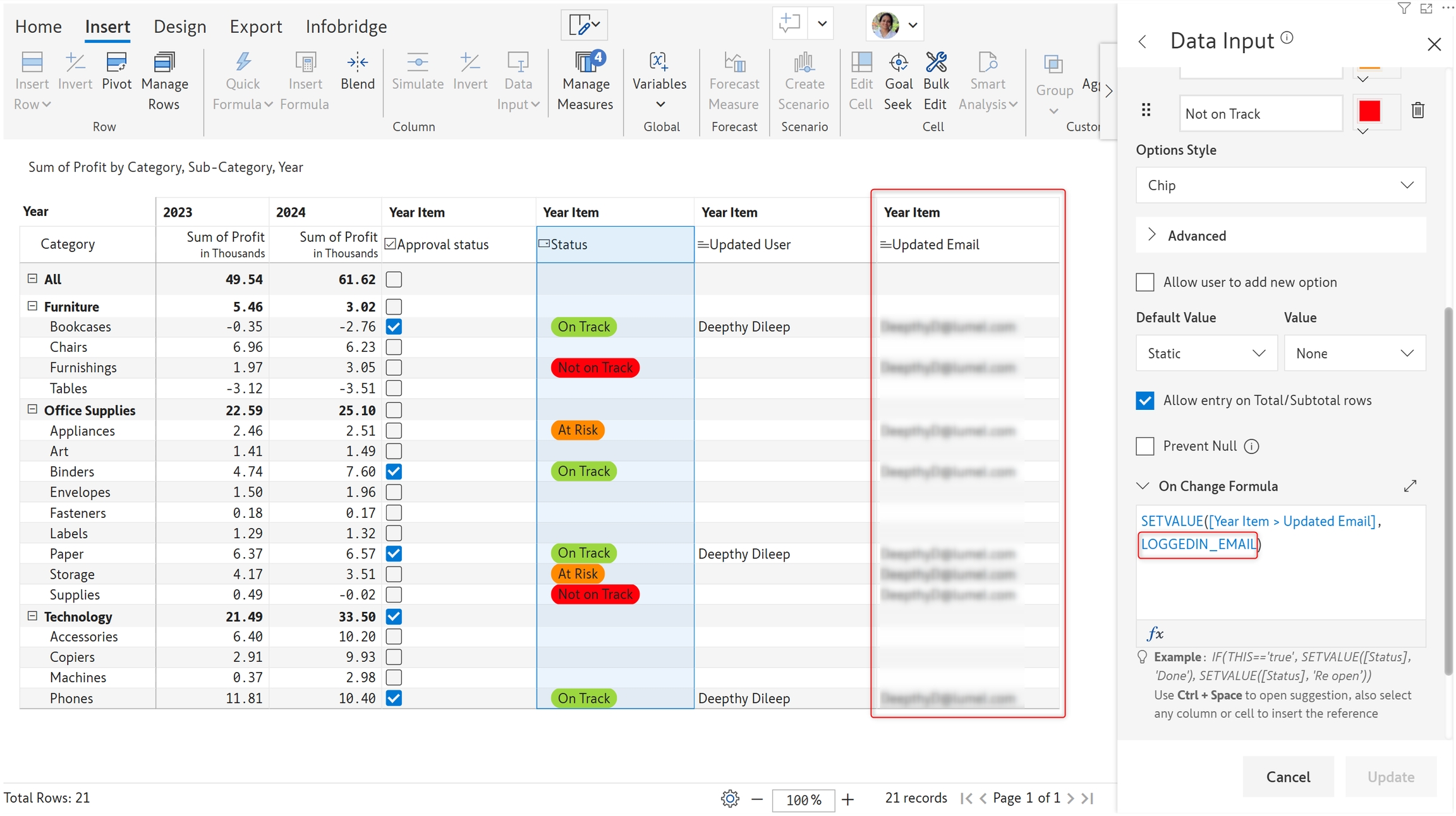Open the Options Style Chip dropdown
Screen dimensions: 1456x816
click(1280, 185)
